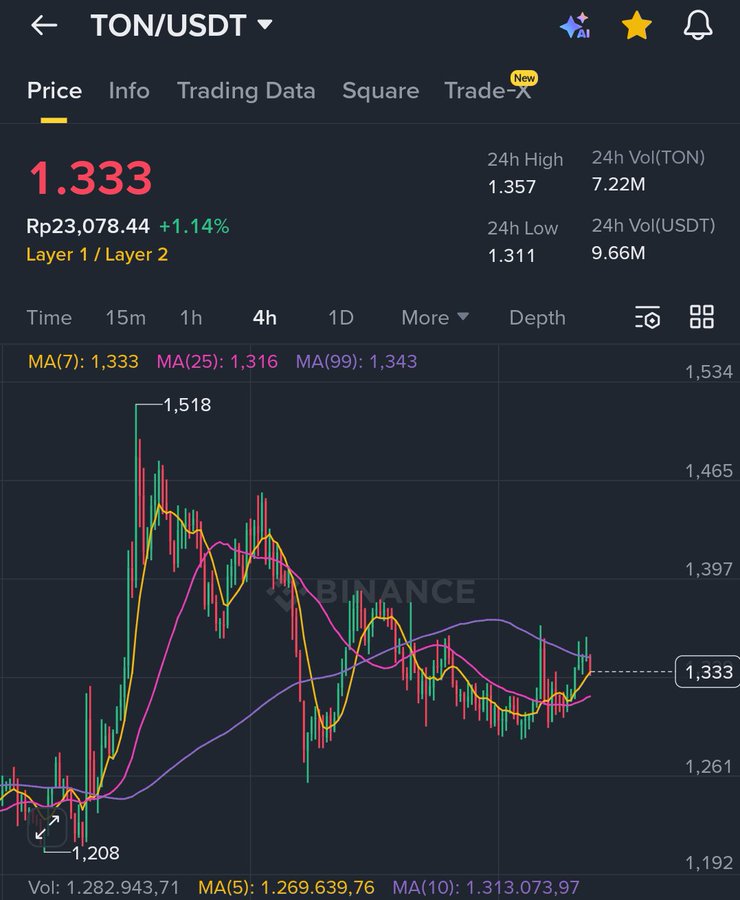Open the Trading Data tab

tap(246, 91)
